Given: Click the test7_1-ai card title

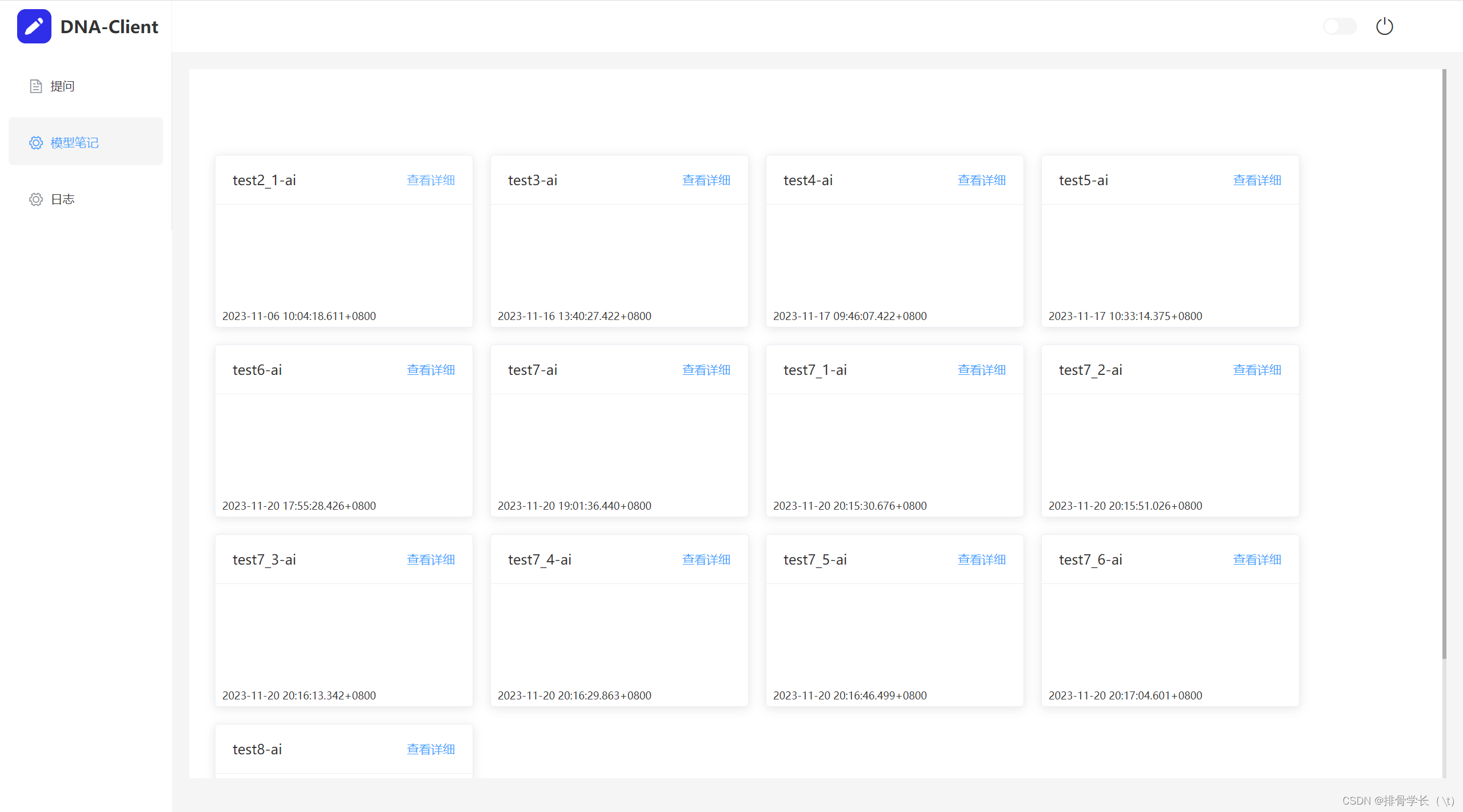Looking at the screenshot, I should point(816,370).
